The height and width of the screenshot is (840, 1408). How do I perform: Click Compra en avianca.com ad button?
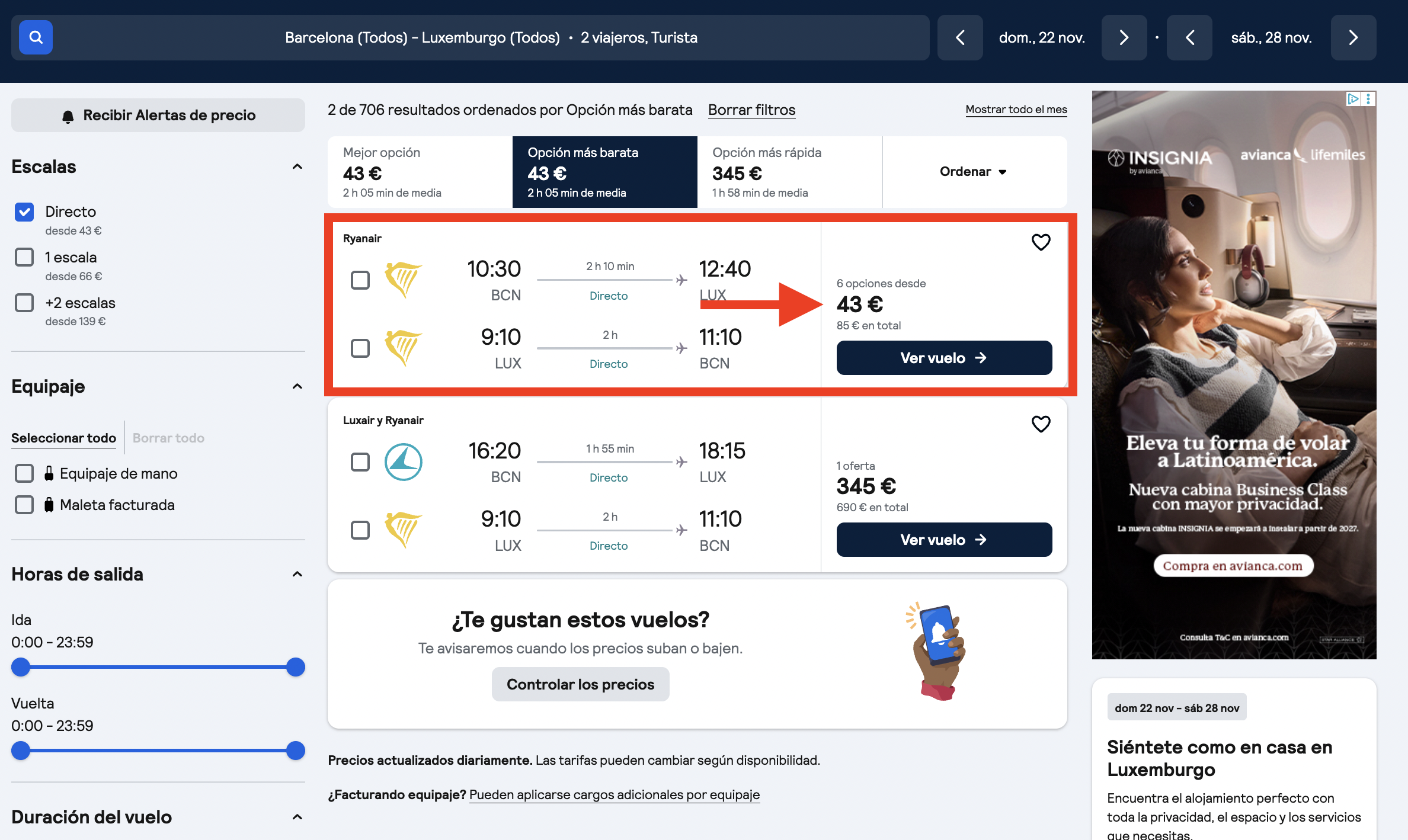tap(1233, 566)
